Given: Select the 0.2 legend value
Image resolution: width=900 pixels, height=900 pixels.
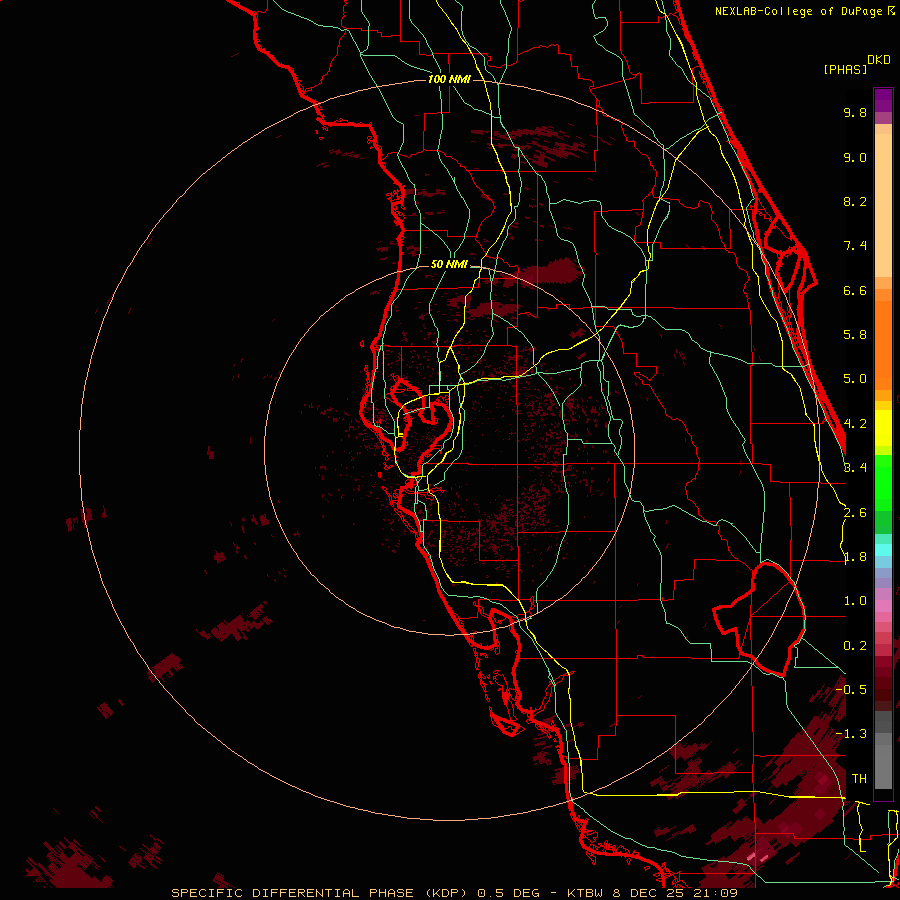Looking at the screenshot, I should coord(855,646).
